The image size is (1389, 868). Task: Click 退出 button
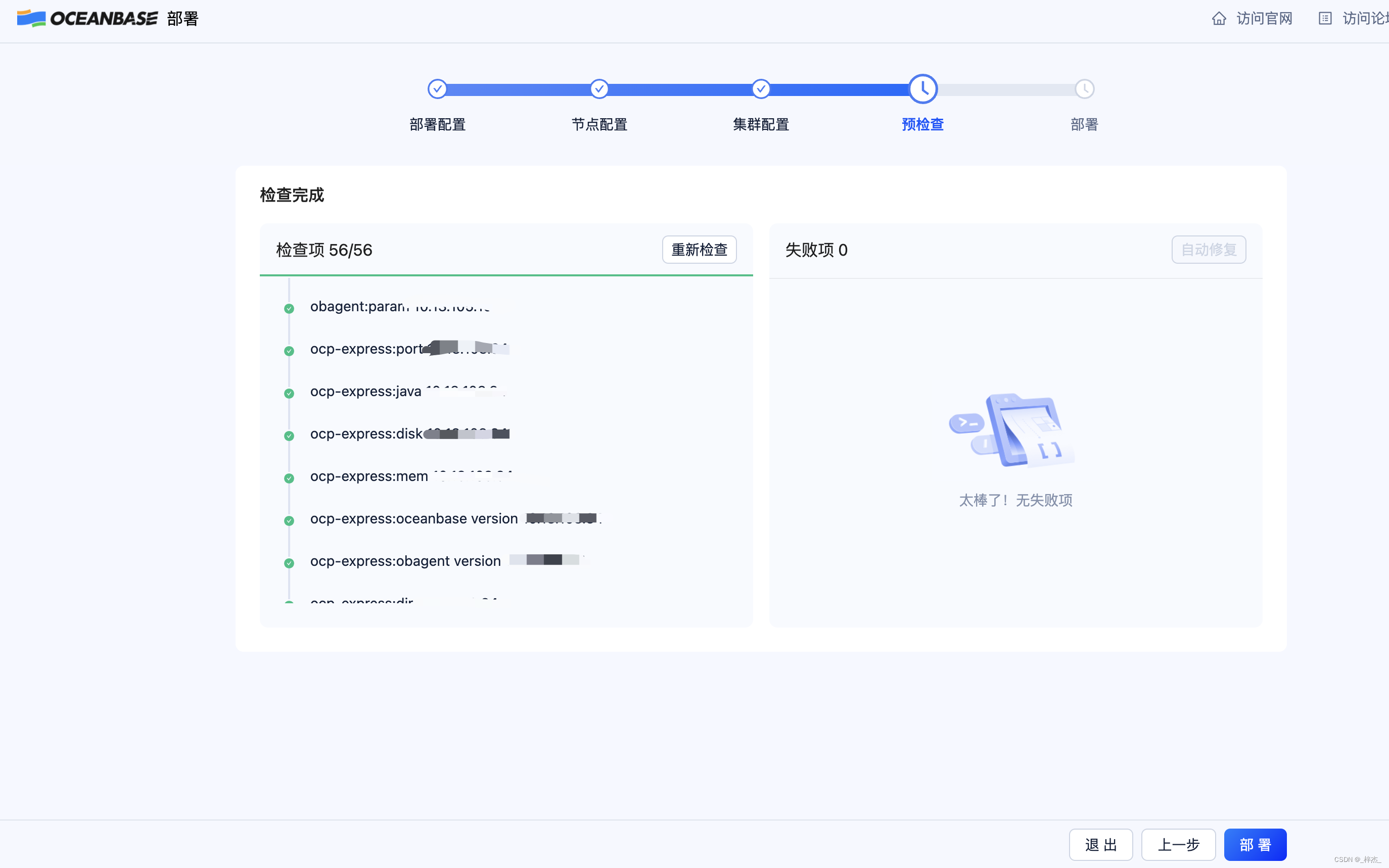click(1100, 844)
